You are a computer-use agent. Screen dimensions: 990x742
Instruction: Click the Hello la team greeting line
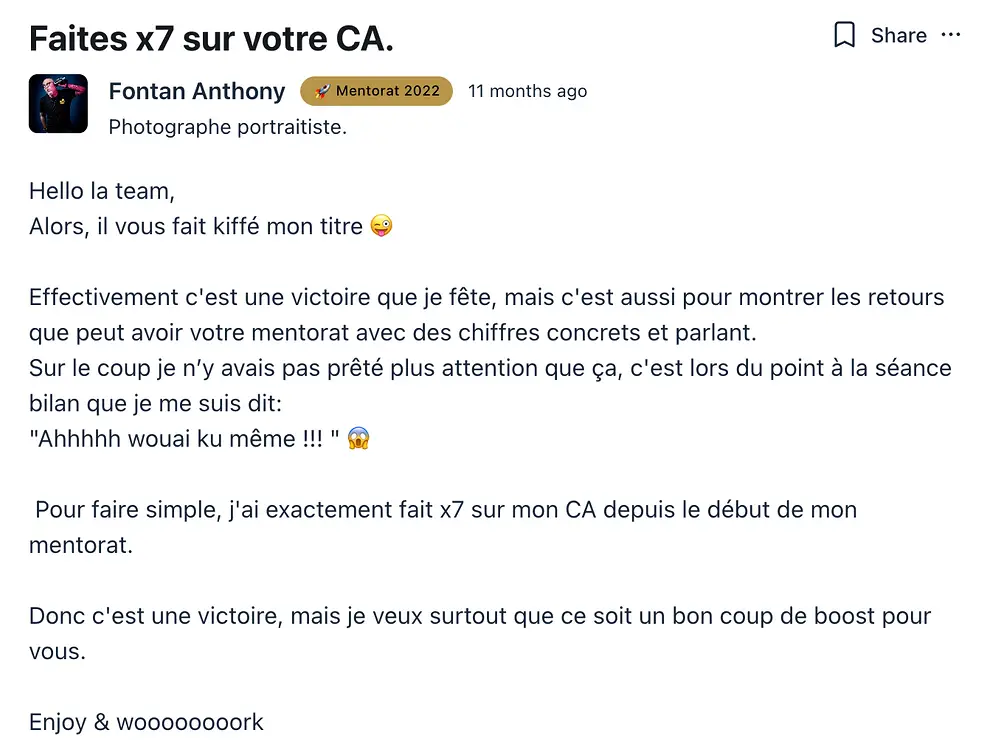[x=102, y=191]
